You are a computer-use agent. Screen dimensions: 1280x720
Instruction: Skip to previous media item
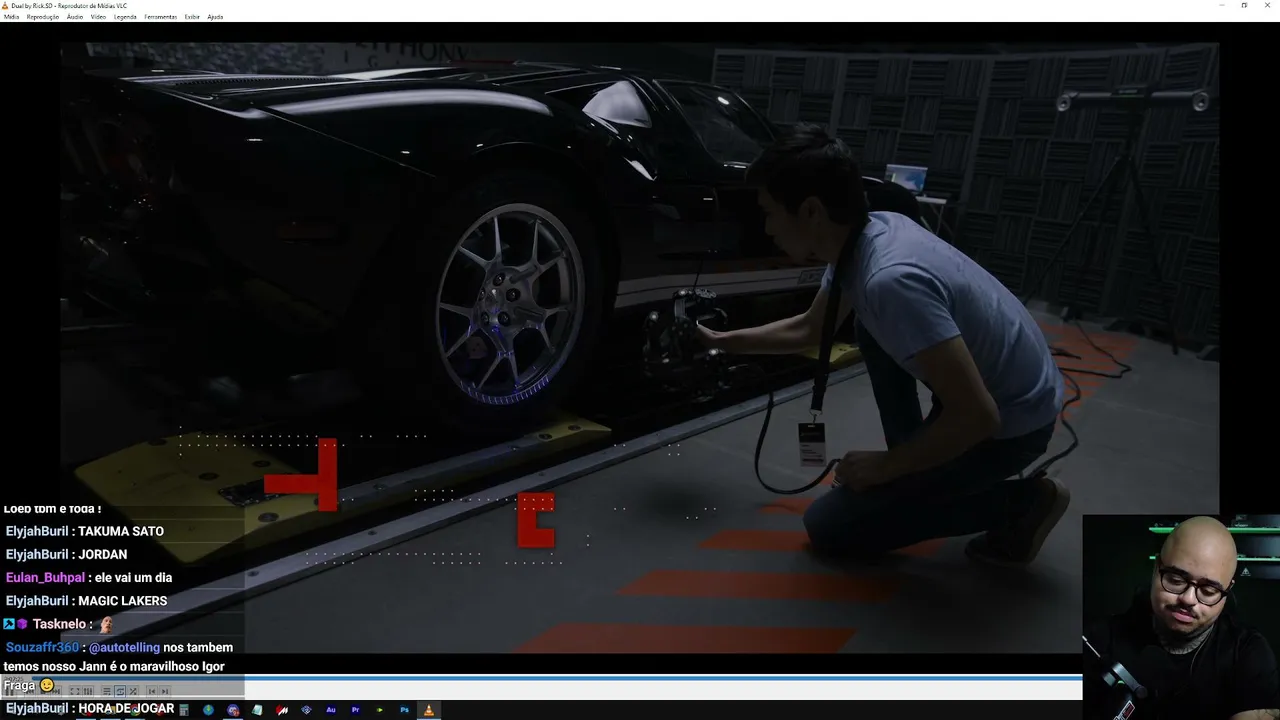click(152, 691)
